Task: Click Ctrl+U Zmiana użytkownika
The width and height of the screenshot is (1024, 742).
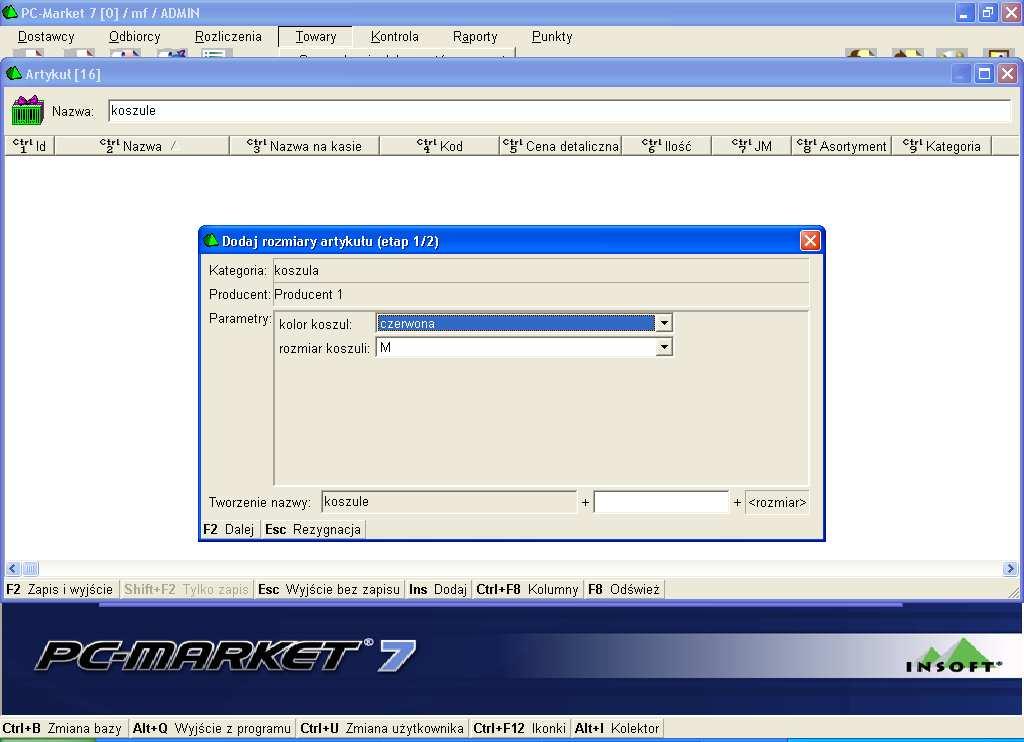Action: [x=381, y=728]
